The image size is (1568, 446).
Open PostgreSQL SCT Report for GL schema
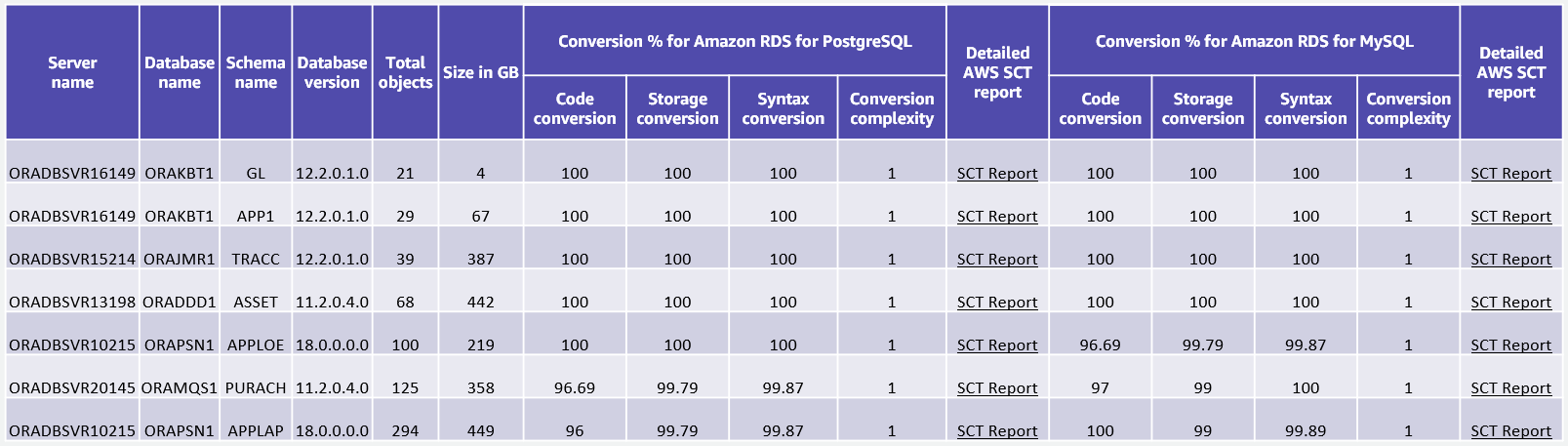pyautogui.click(x=996, y=174)
